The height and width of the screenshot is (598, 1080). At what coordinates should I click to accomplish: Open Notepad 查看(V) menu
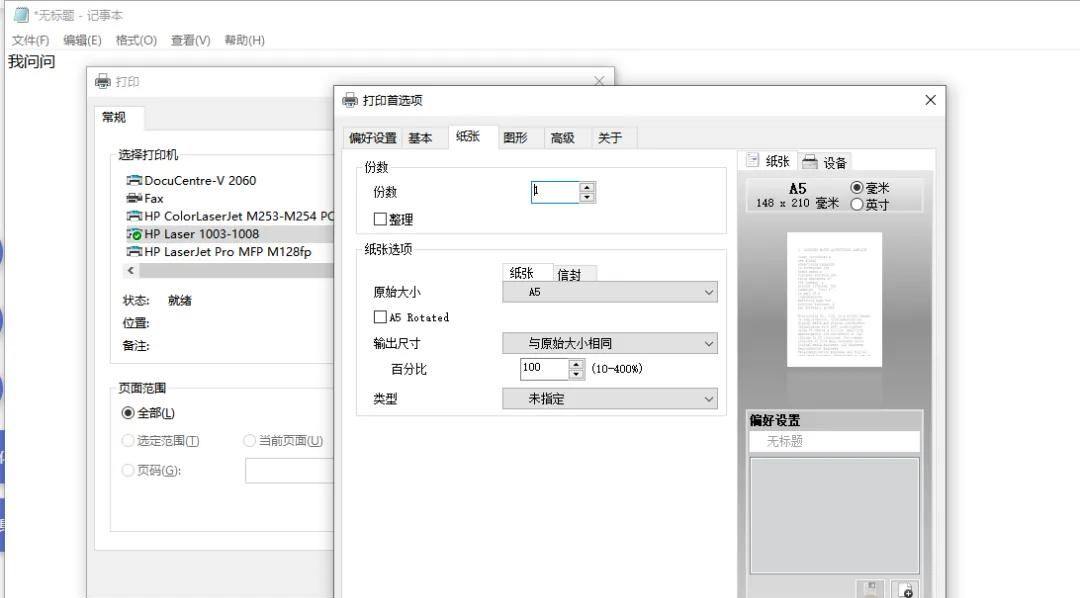(x=191, y=40)
